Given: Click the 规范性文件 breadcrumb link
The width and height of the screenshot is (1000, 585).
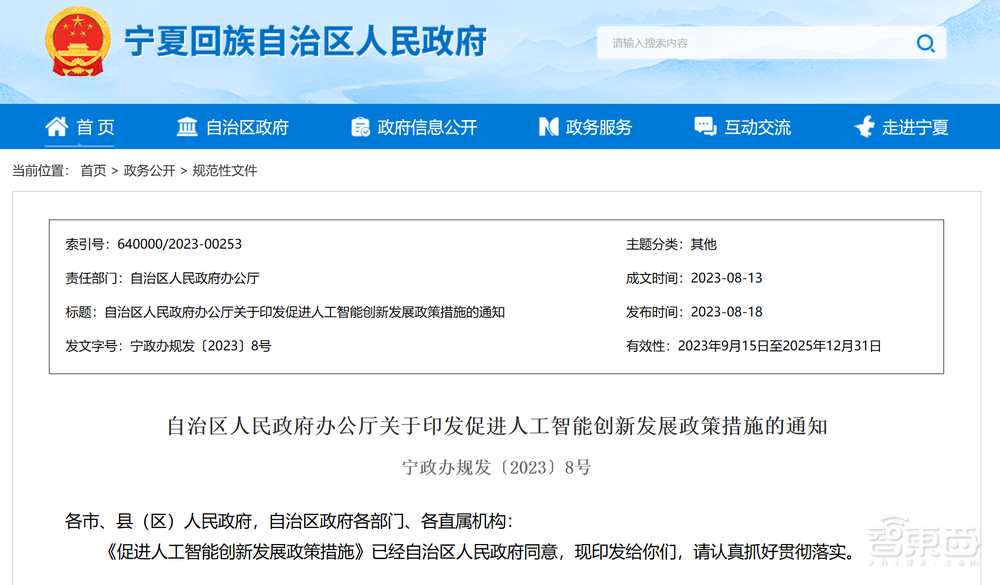Looking at the screenshot, I should click(227, 170).
